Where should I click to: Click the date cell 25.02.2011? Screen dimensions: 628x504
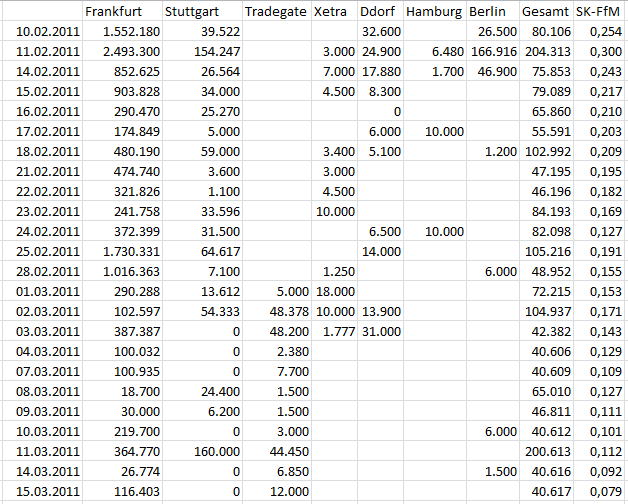[42, 251]
